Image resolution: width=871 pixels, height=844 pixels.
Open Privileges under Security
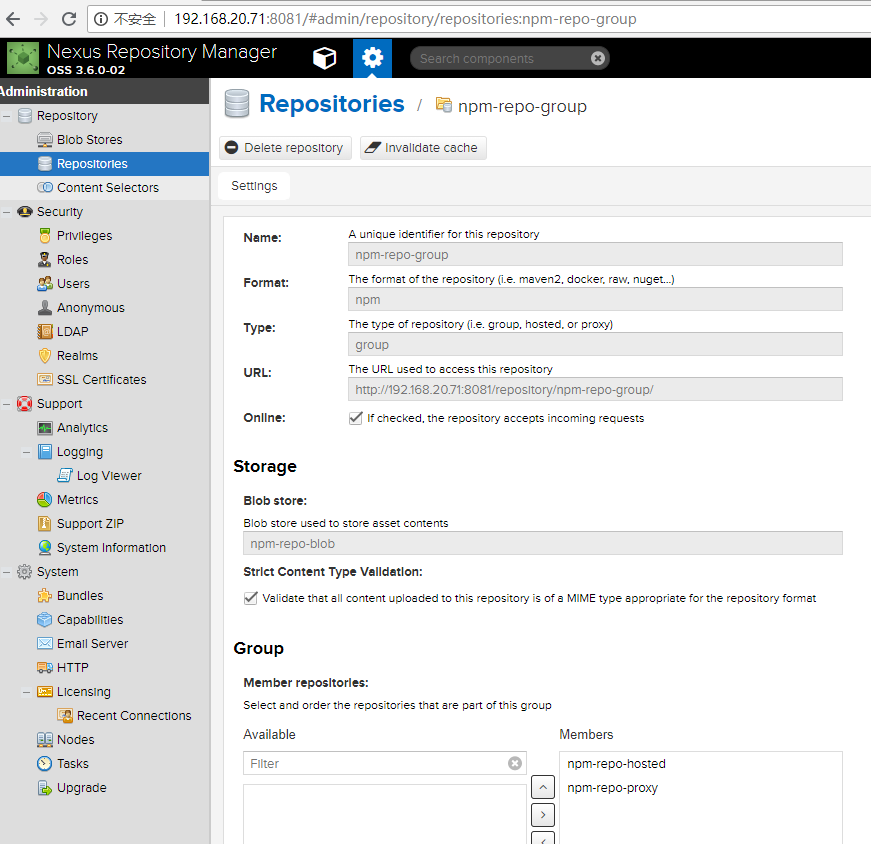pos(84,236)
